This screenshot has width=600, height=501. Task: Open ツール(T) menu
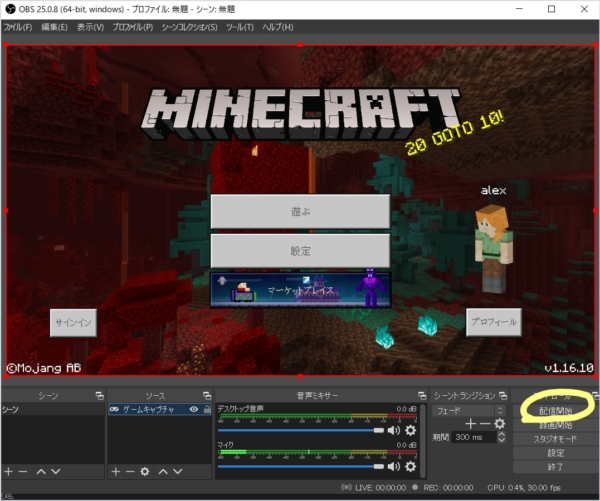[240, 27]
